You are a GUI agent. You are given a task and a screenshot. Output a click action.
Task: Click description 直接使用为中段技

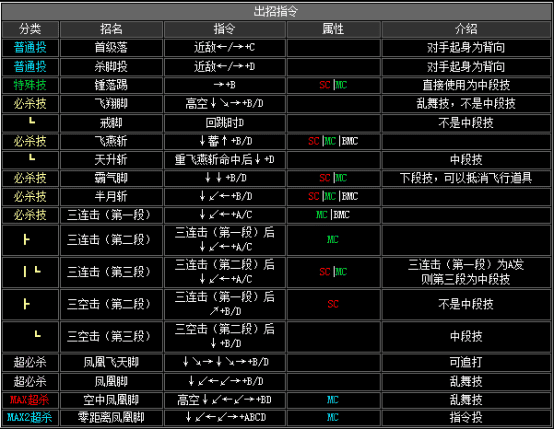pyautogui.click(x=466, y=85)
